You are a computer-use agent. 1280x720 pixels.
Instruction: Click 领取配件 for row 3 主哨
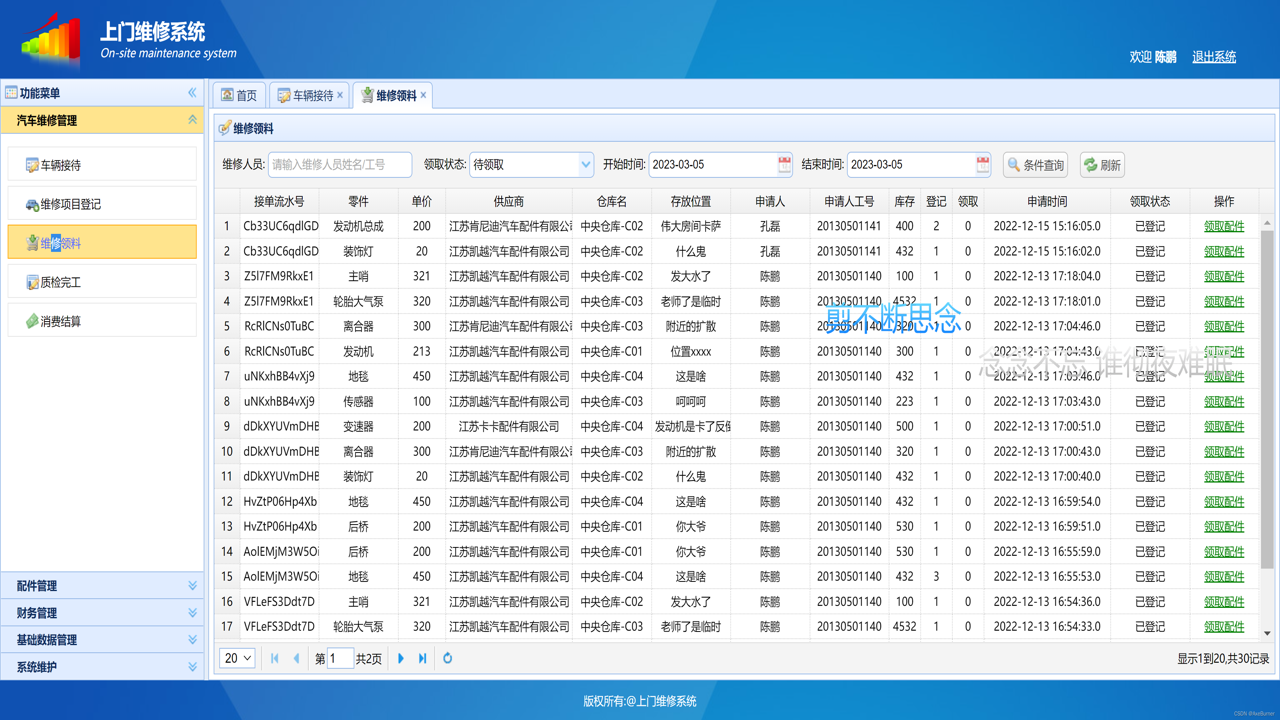(x=1224, y=277)
